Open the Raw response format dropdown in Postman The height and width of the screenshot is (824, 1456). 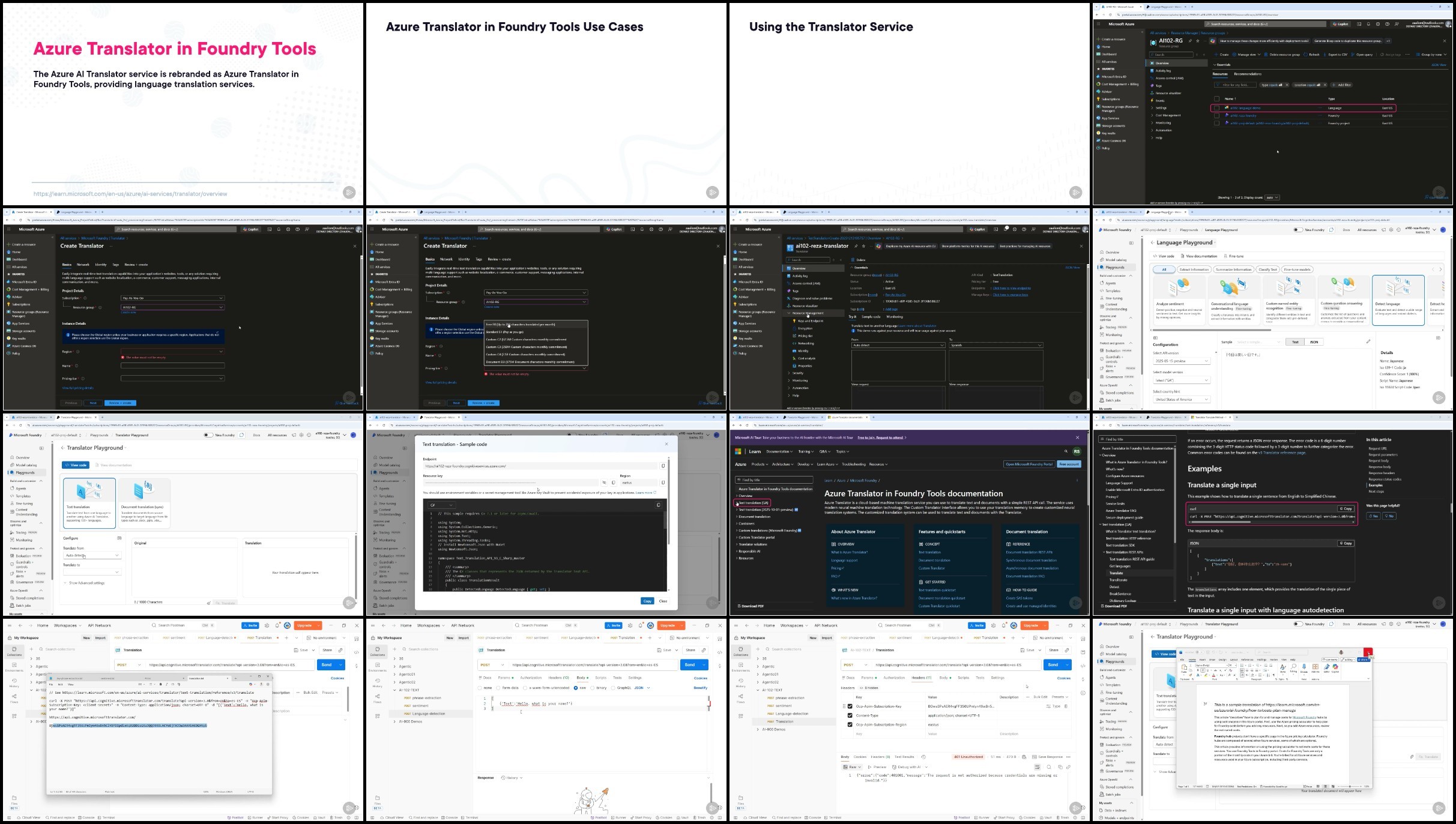point(852,767)
